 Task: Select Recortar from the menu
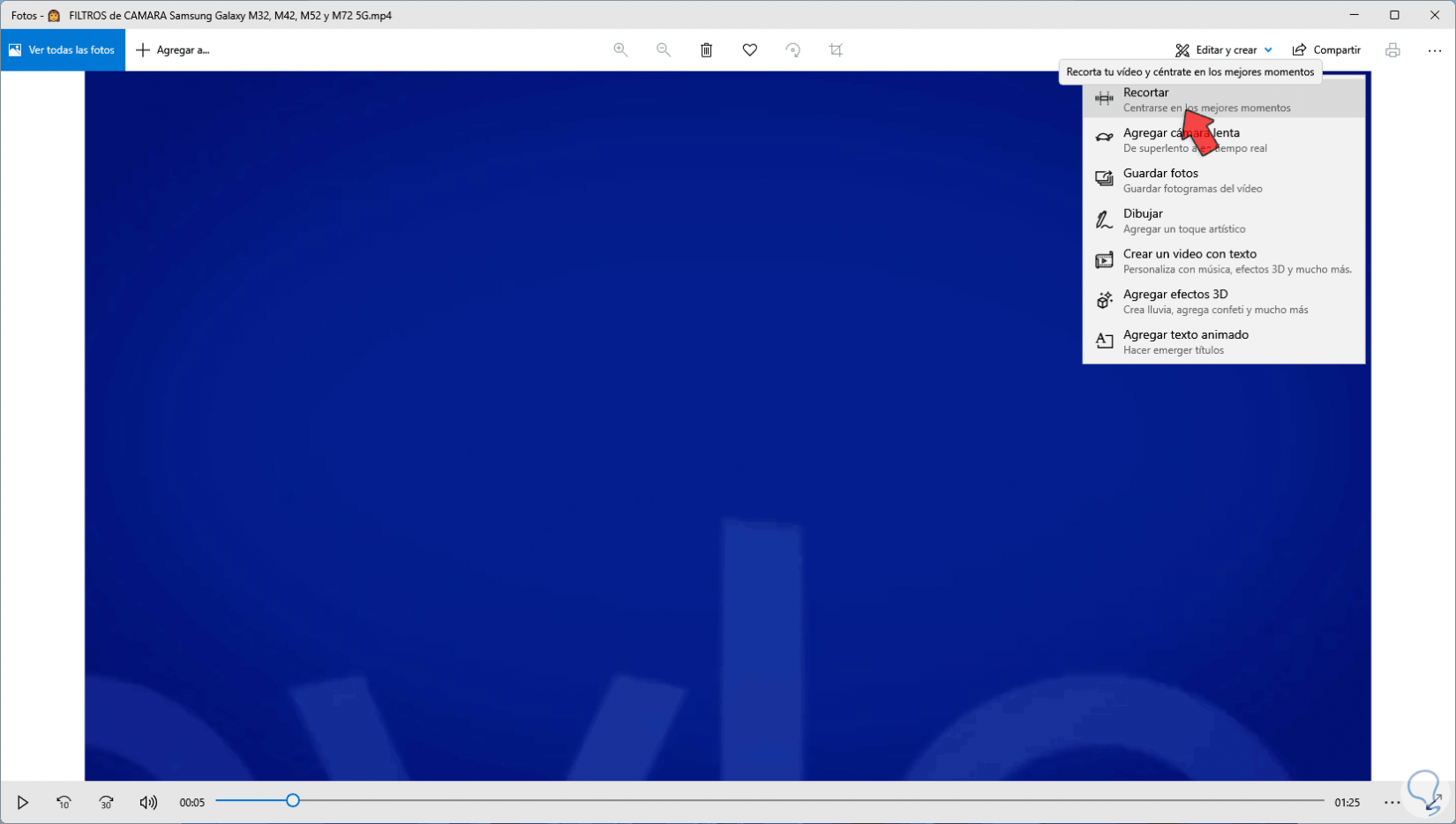[1224, 99]
